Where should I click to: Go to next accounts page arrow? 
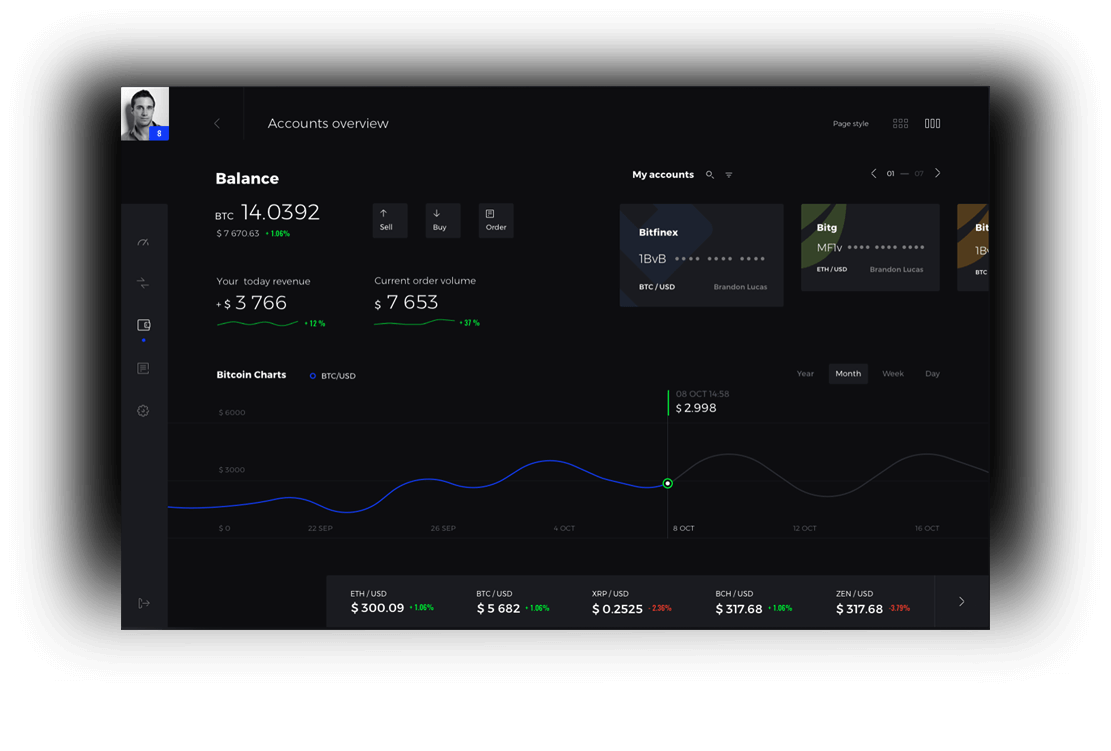937,173
